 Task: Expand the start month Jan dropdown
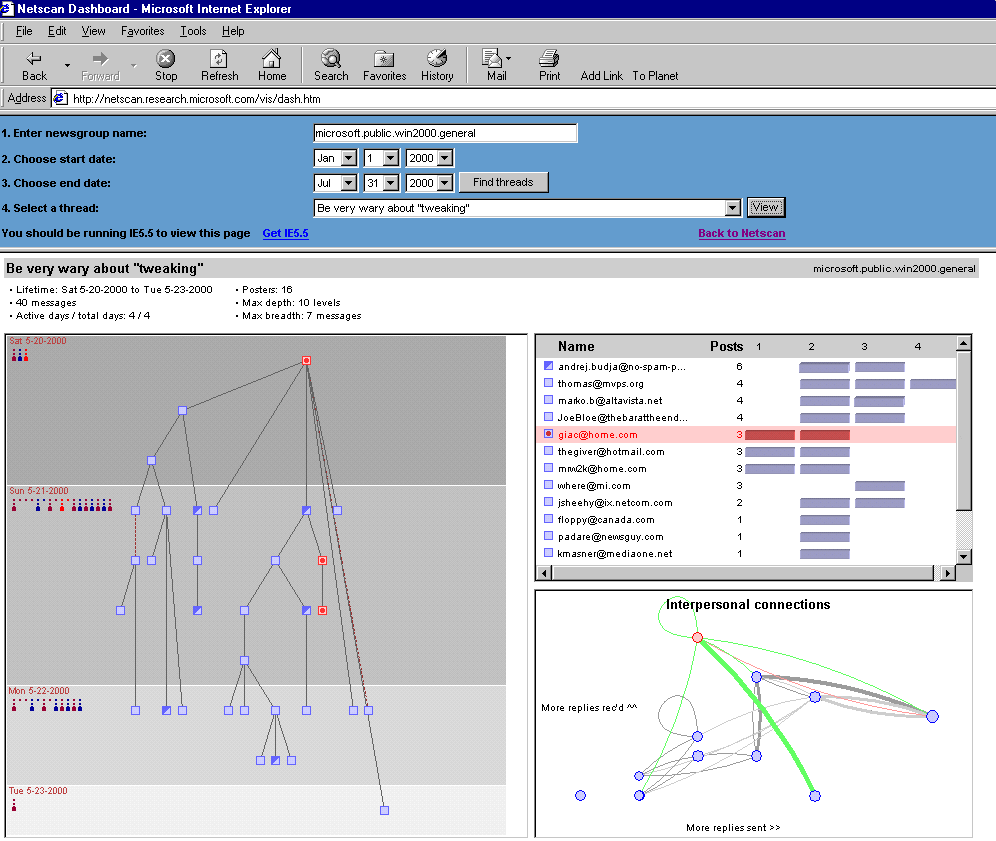[x=348, y=158]
